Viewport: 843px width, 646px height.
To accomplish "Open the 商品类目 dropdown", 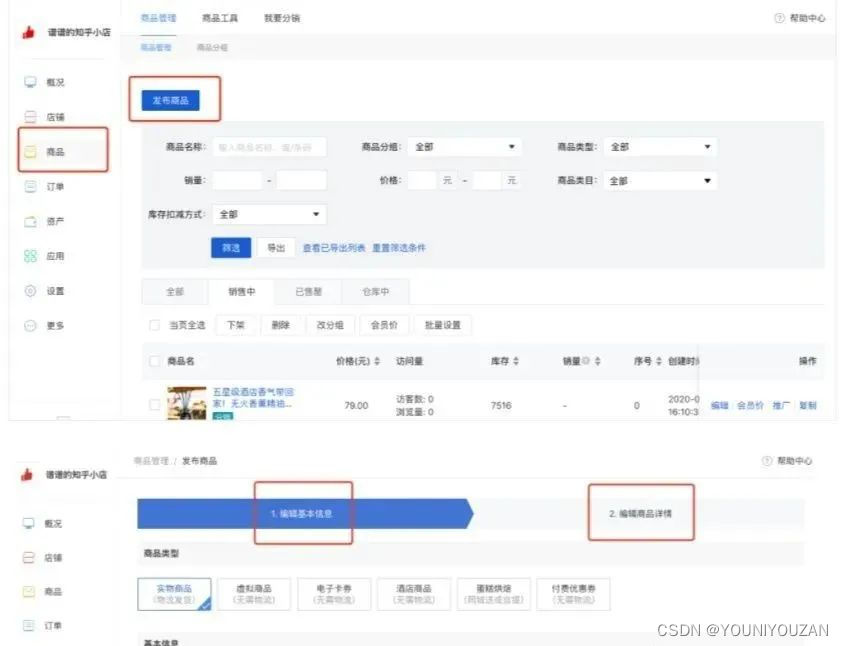I will click(660, 181).
